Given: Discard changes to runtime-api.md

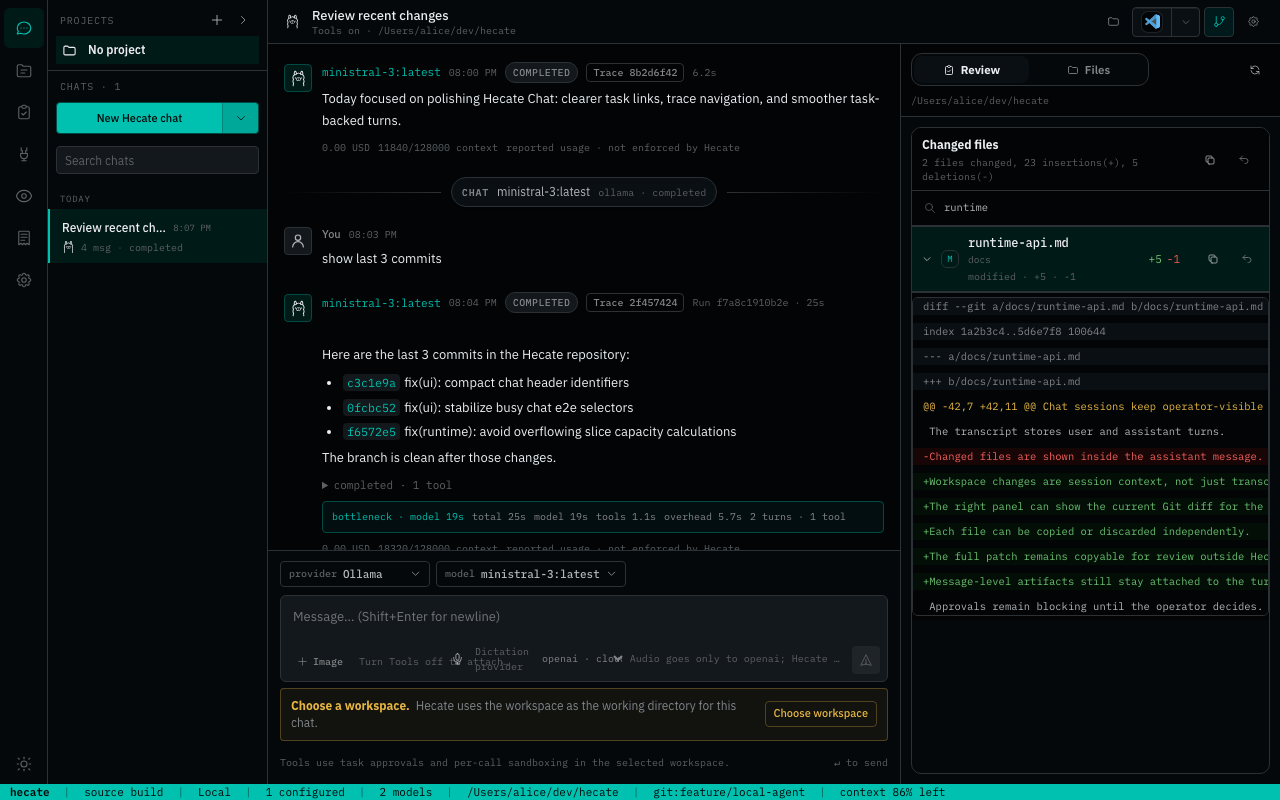Looking at the screenshot, I should click(x=1247, y=259).
